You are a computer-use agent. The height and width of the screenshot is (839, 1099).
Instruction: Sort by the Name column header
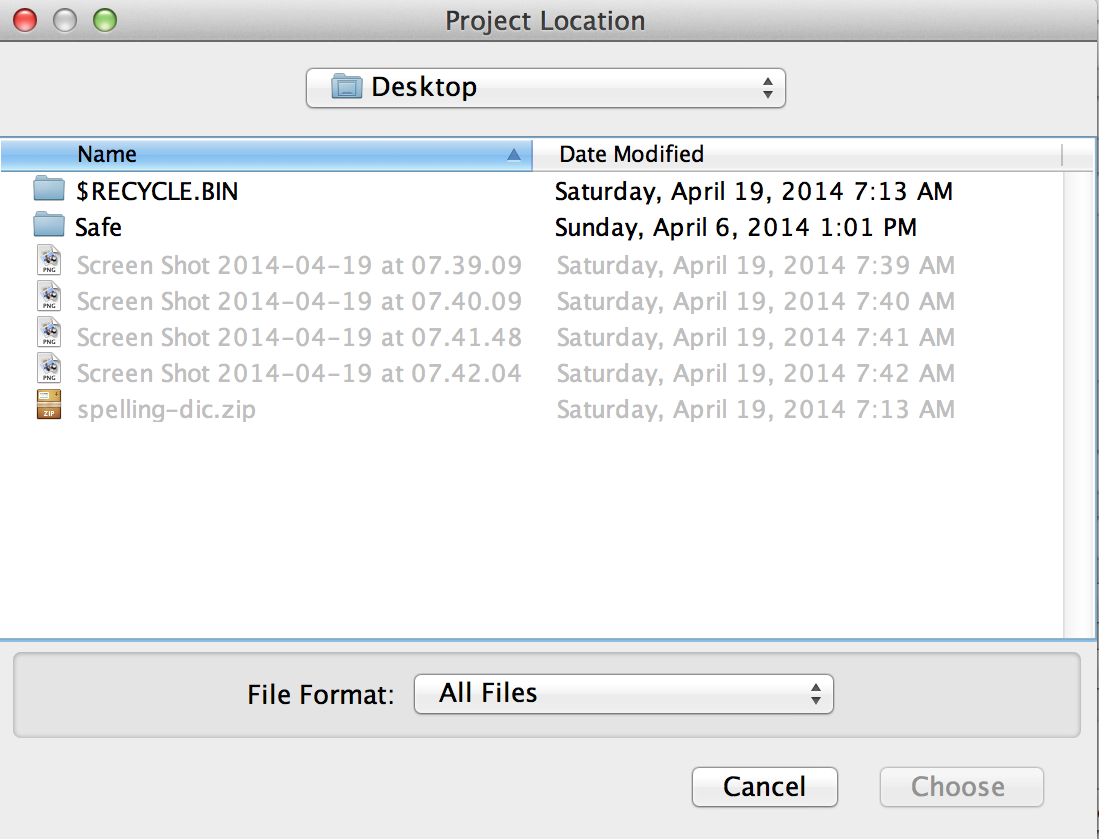tap(266, 154)
